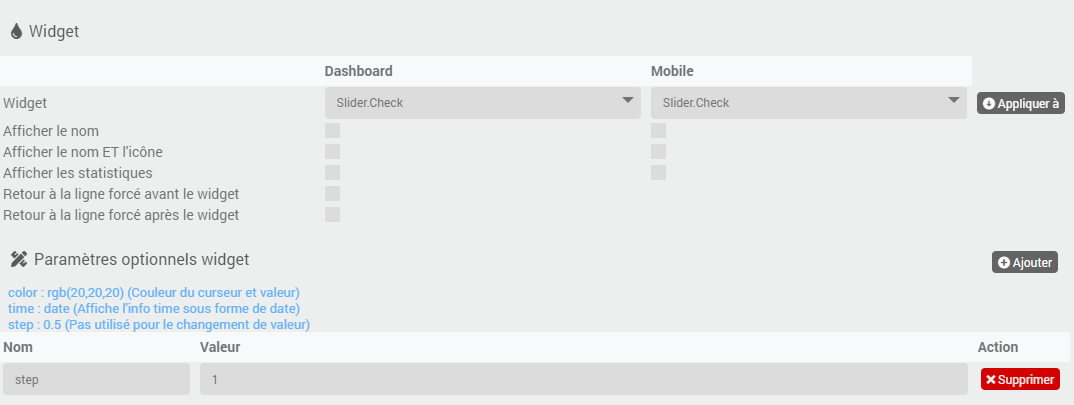This screenshot has width=1074, height=405.
Task: Click the Mobile column header
Action: point(672,71)
